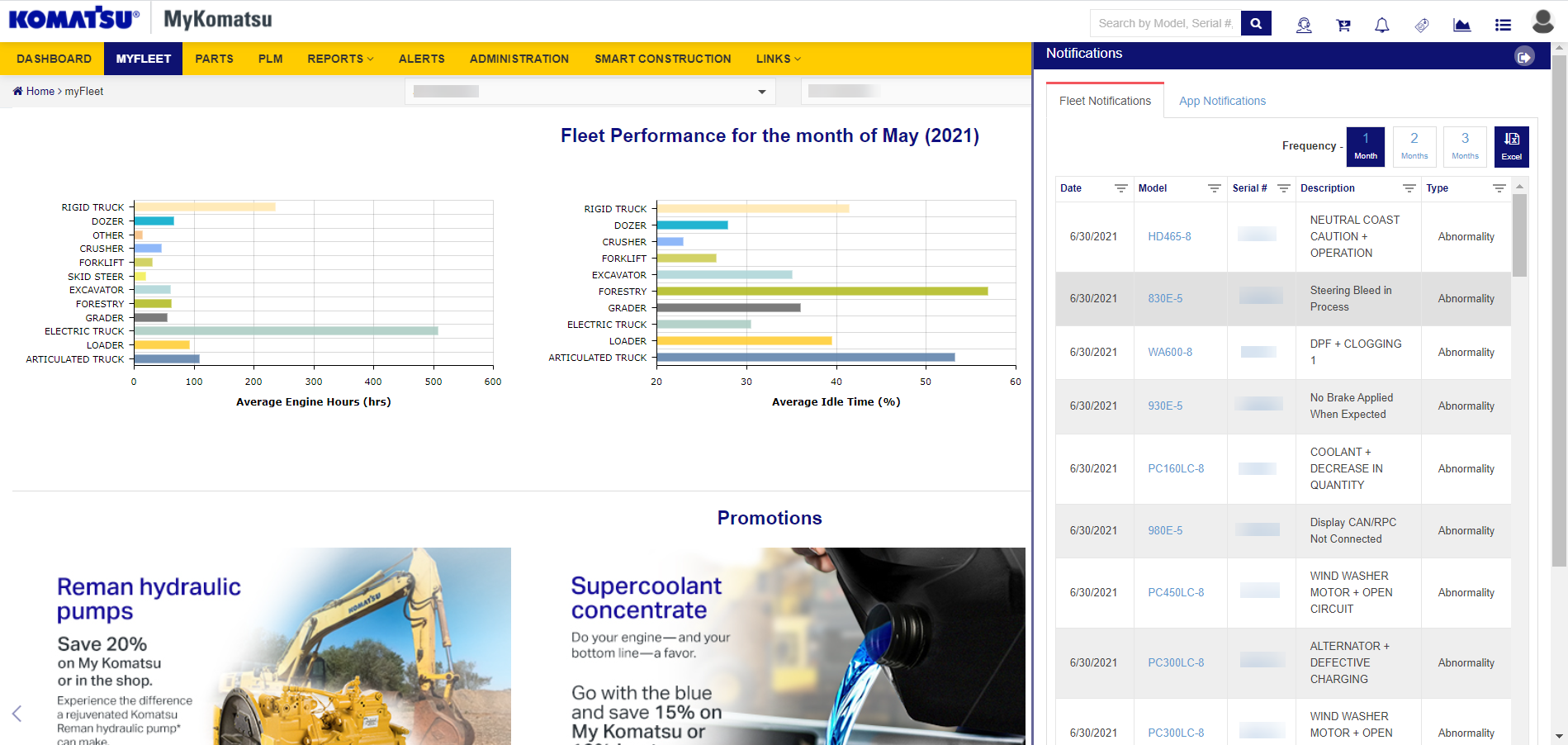Open the HD465-8 model link

coord(1169,236)
